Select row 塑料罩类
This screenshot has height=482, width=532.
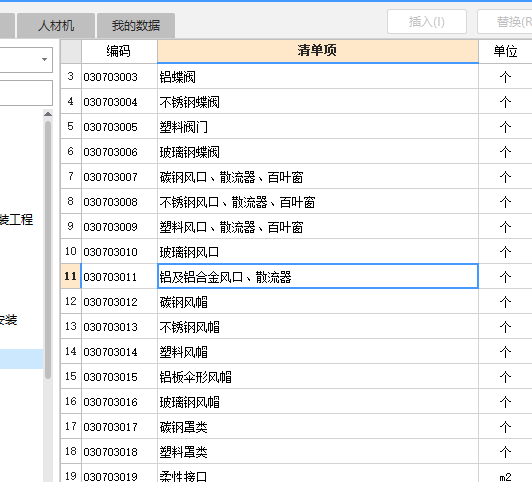coord(318,451)
